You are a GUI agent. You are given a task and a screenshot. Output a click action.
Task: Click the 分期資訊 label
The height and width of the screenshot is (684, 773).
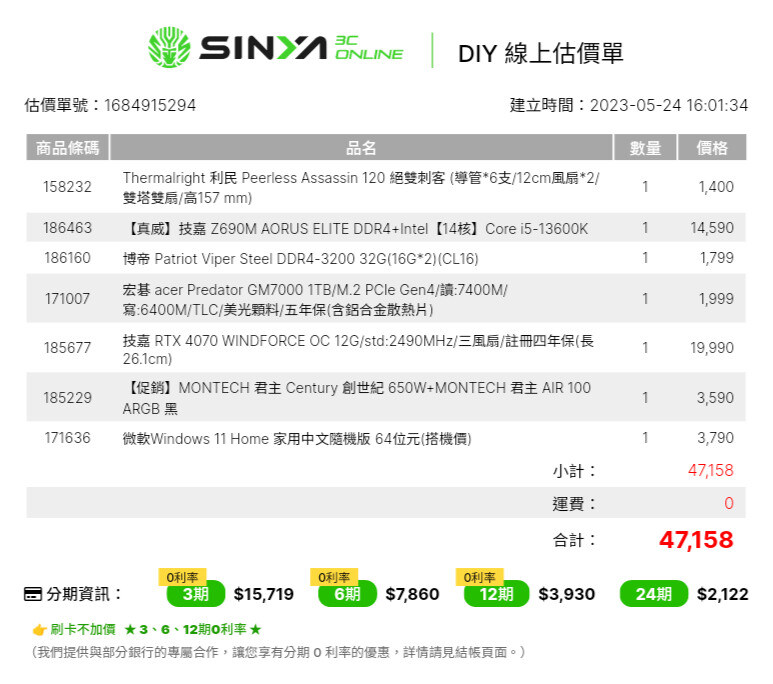84,594
